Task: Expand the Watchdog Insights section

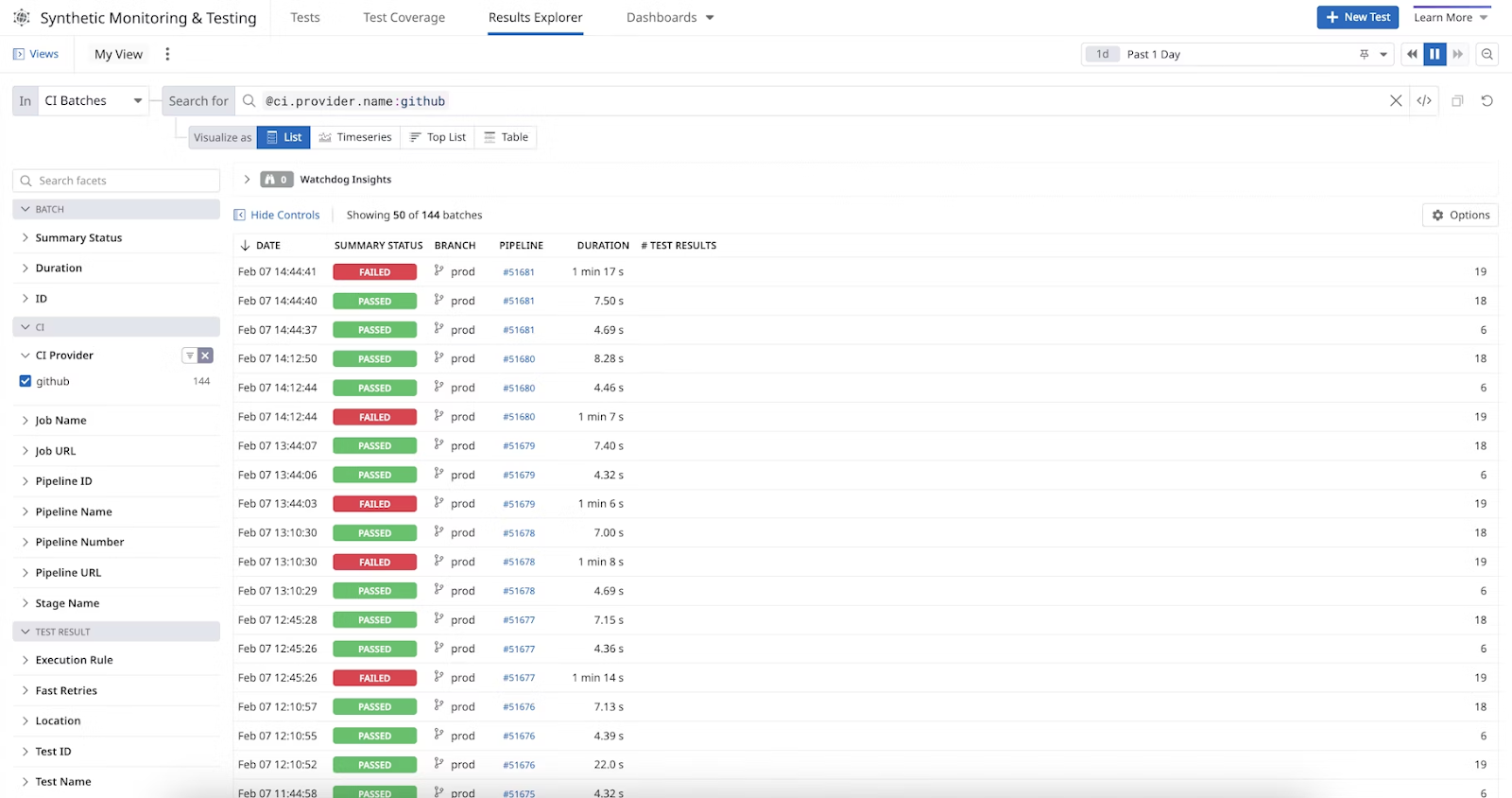Action: [x=247, y=180]
